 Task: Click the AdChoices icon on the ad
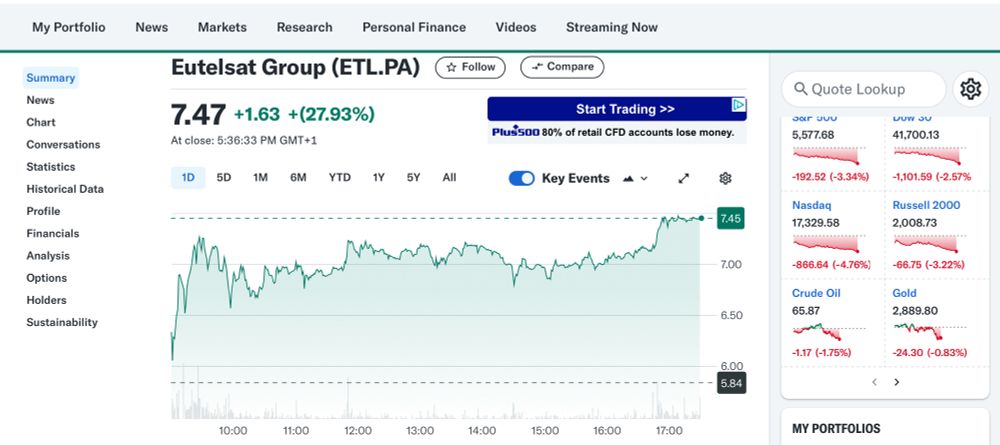[x=738, y=105]
